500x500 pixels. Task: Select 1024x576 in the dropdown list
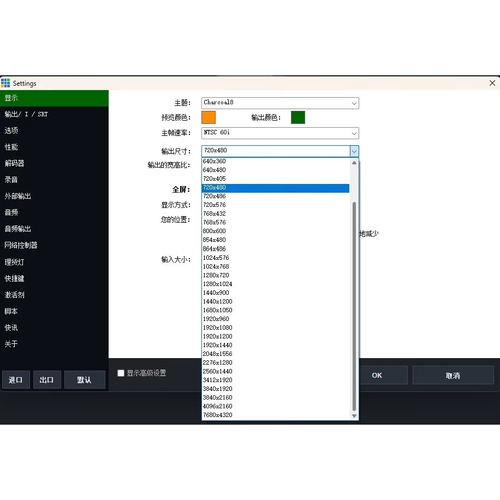click(276, 258)
